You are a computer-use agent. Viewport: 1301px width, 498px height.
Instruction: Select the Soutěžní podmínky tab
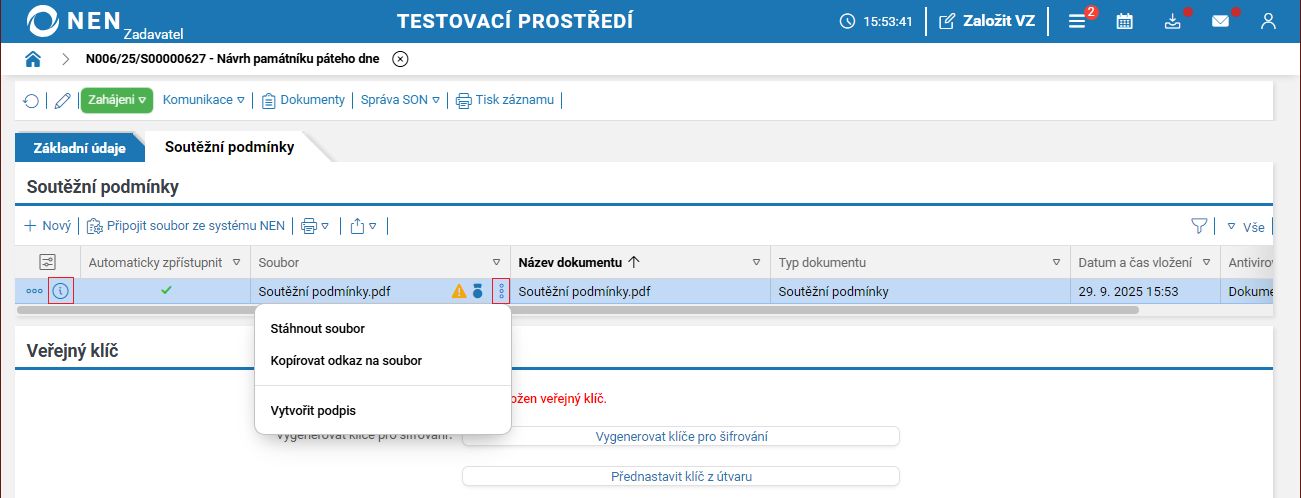coord(230,147)
